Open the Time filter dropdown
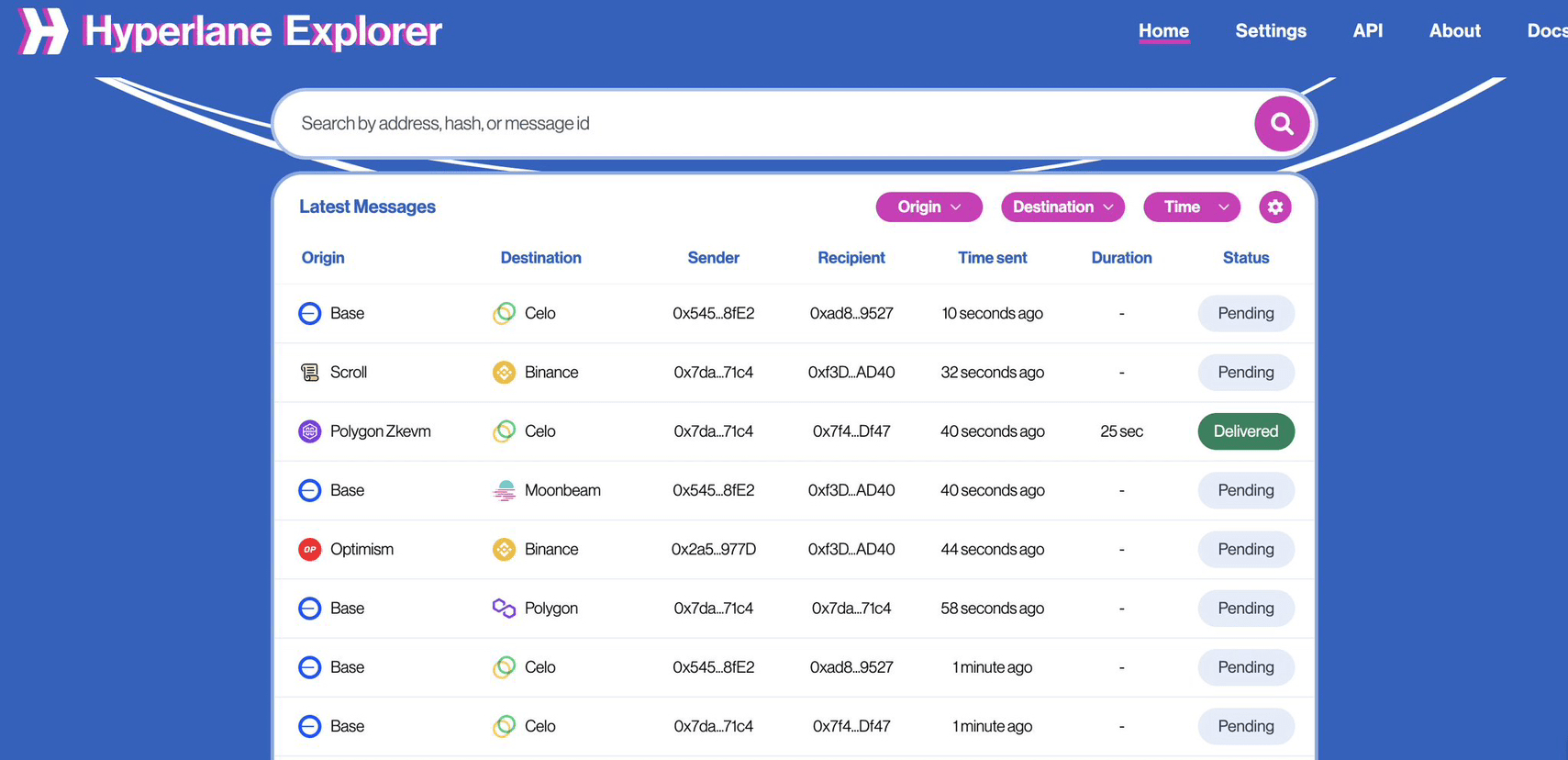The width and height of the screenshot is (1568, 760). click(x=1192, y=207)
